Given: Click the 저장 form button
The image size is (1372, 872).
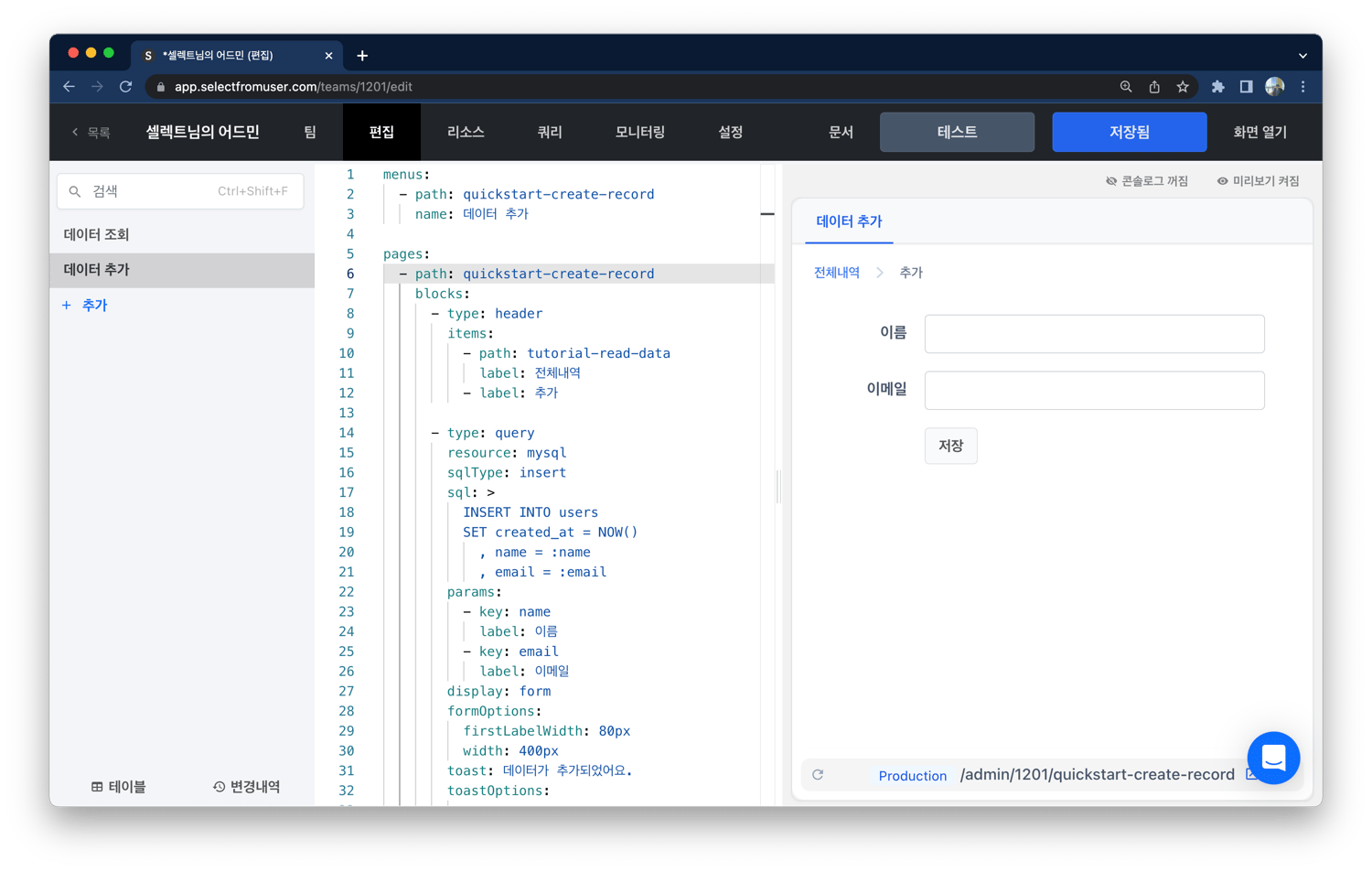Looking at the screenshot, I should [x=950, y=446].
